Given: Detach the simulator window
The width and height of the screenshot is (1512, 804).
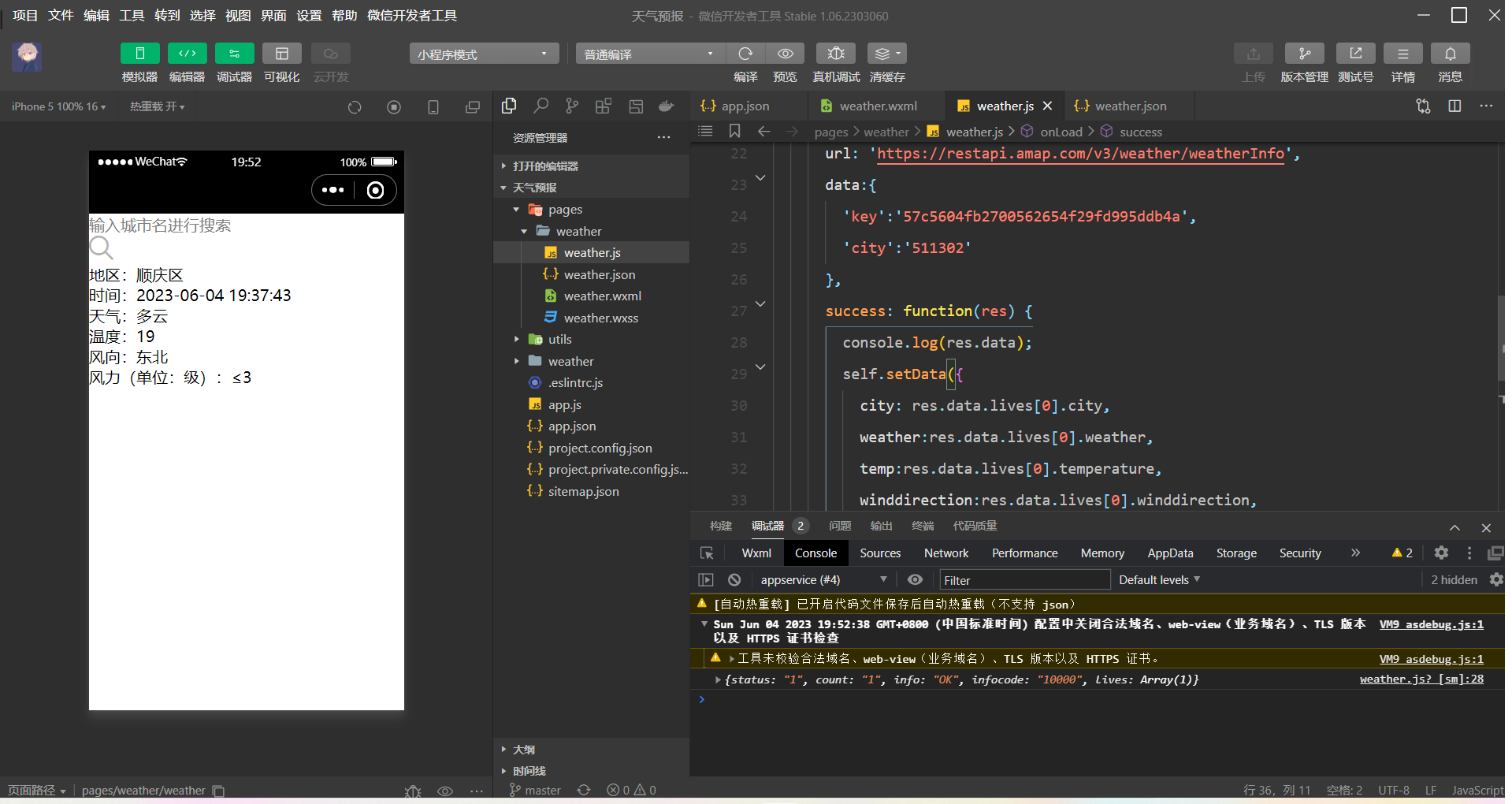Looking at the screenshot, I should 473,107.
